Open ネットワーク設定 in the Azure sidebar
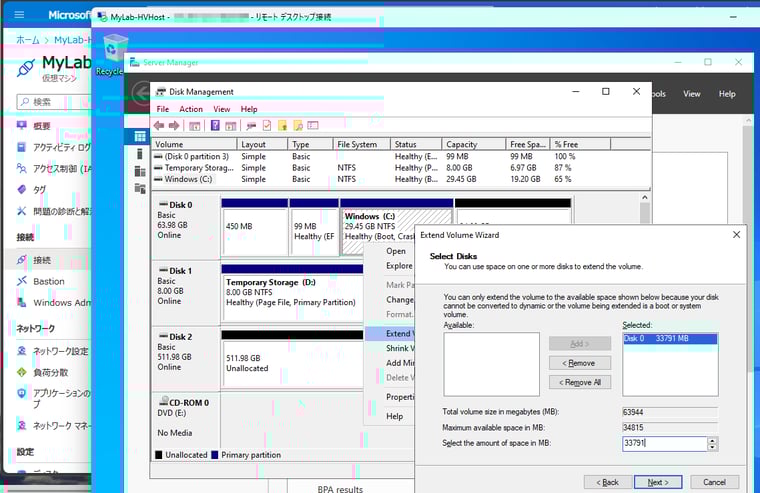 tap(60, 351)
